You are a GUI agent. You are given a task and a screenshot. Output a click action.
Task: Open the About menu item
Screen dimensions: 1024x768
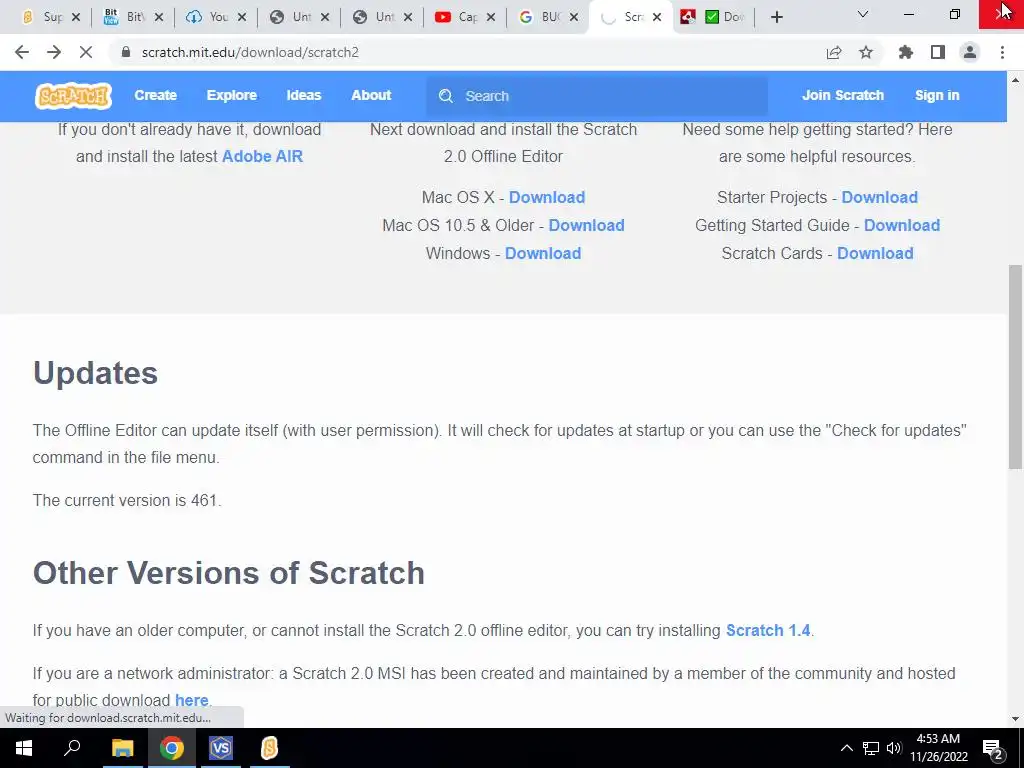click(371, 95)
